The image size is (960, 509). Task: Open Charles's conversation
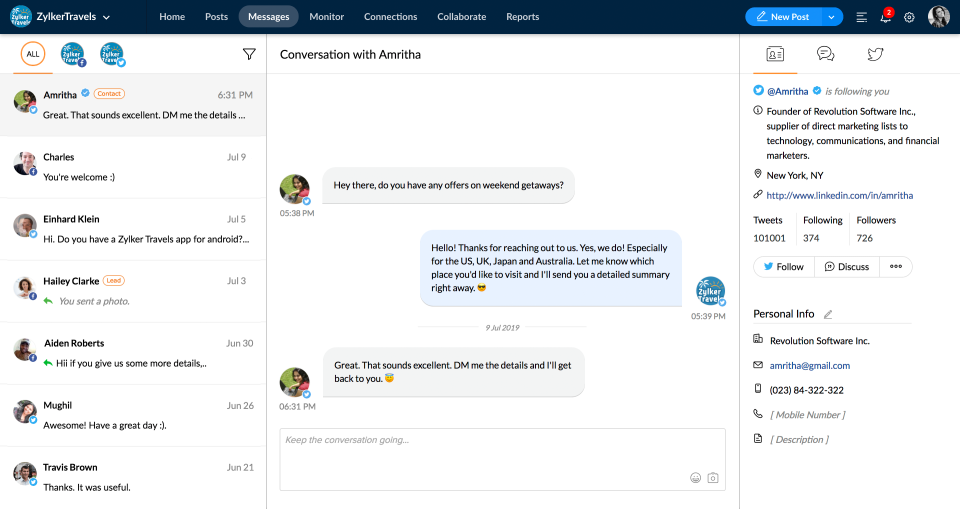coord(133,167)
